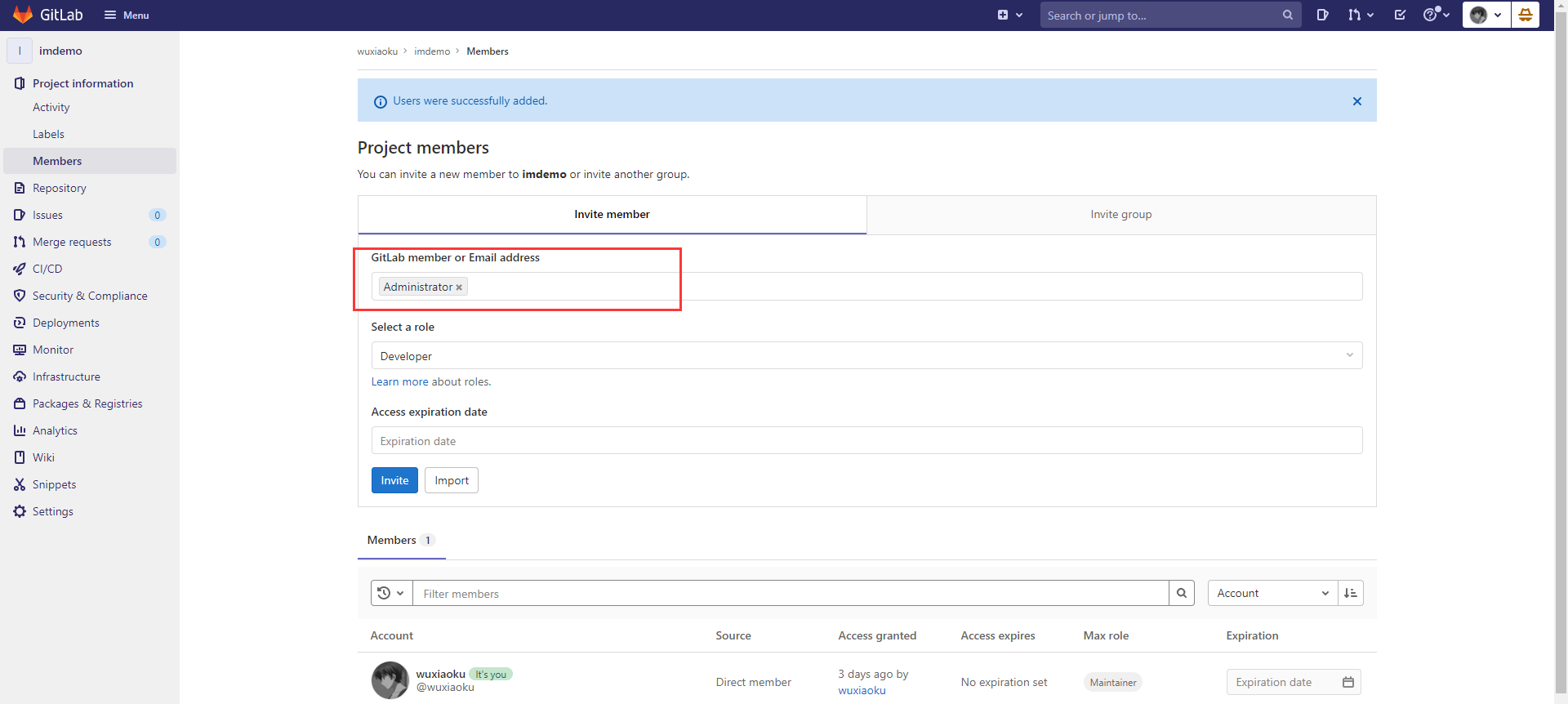Image resolution: width=1568 pixels, height=704 pixels.
Task: Open the Issues icon in top navbar
Action: (x=1322, y=15)
